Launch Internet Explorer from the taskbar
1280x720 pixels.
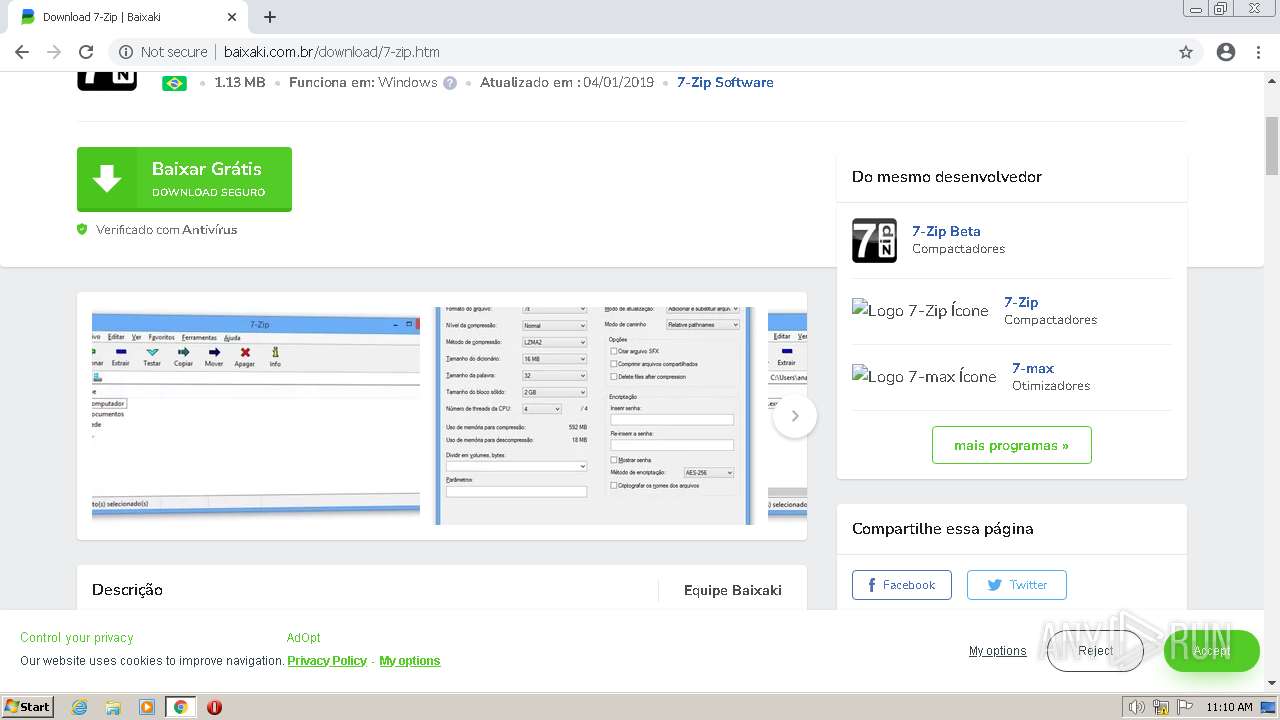(x=80, y=707)
